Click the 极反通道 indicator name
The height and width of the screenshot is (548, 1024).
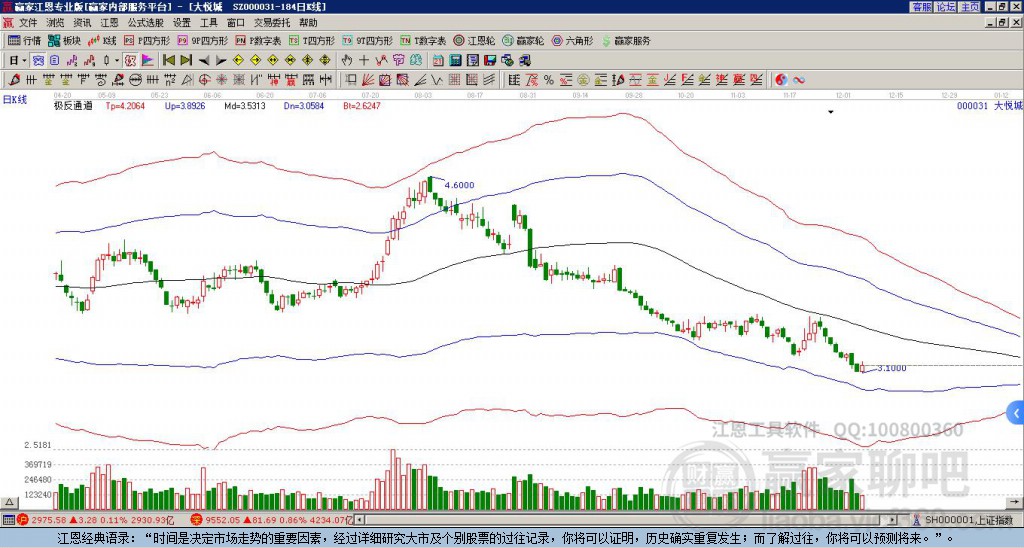click(73, 105)
